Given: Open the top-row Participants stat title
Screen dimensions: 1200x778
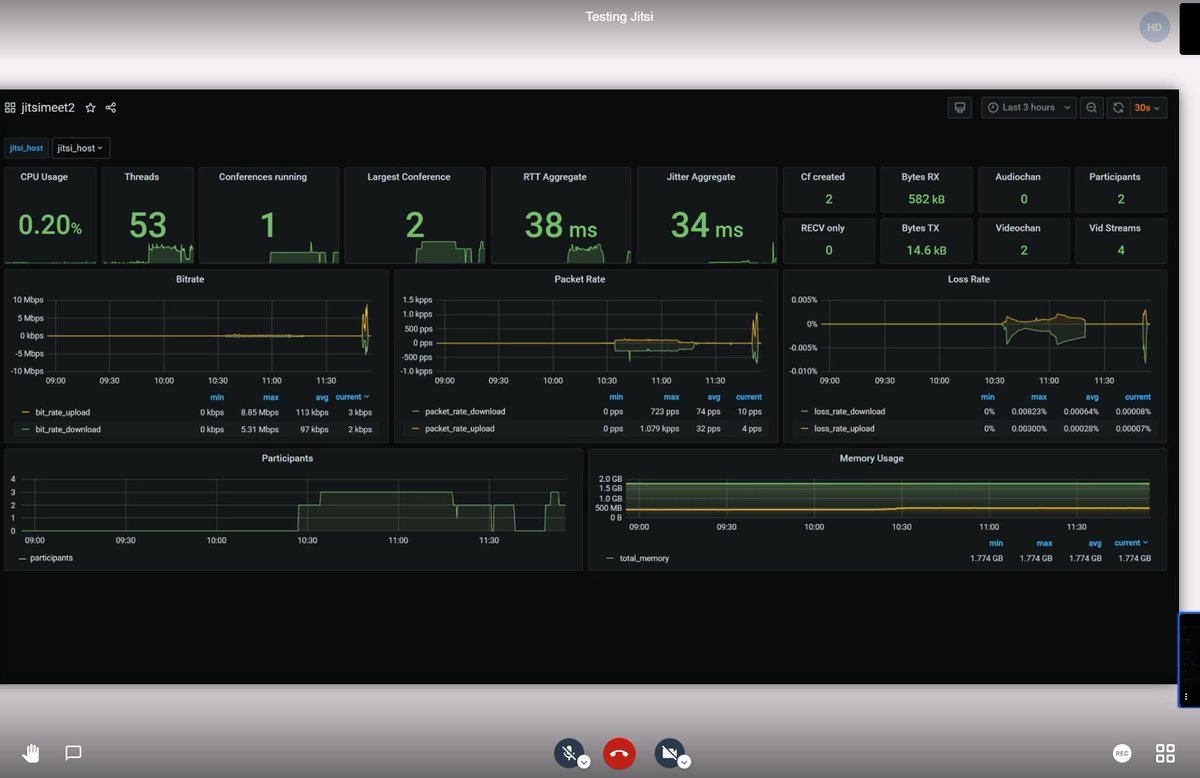Looking at the screenshot, I should tap(1115, 177).
